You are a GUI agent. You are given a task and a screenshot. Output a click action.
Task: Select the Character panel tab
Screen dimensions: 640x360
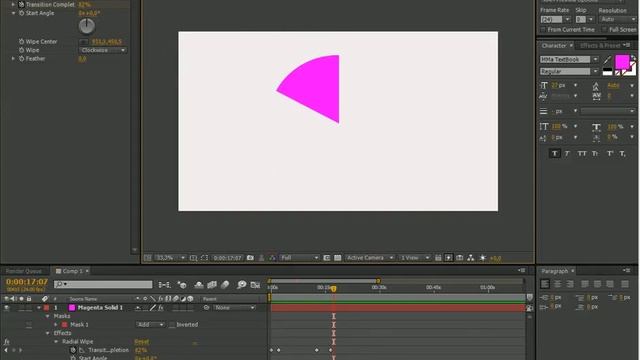click(x=554, y=46)
